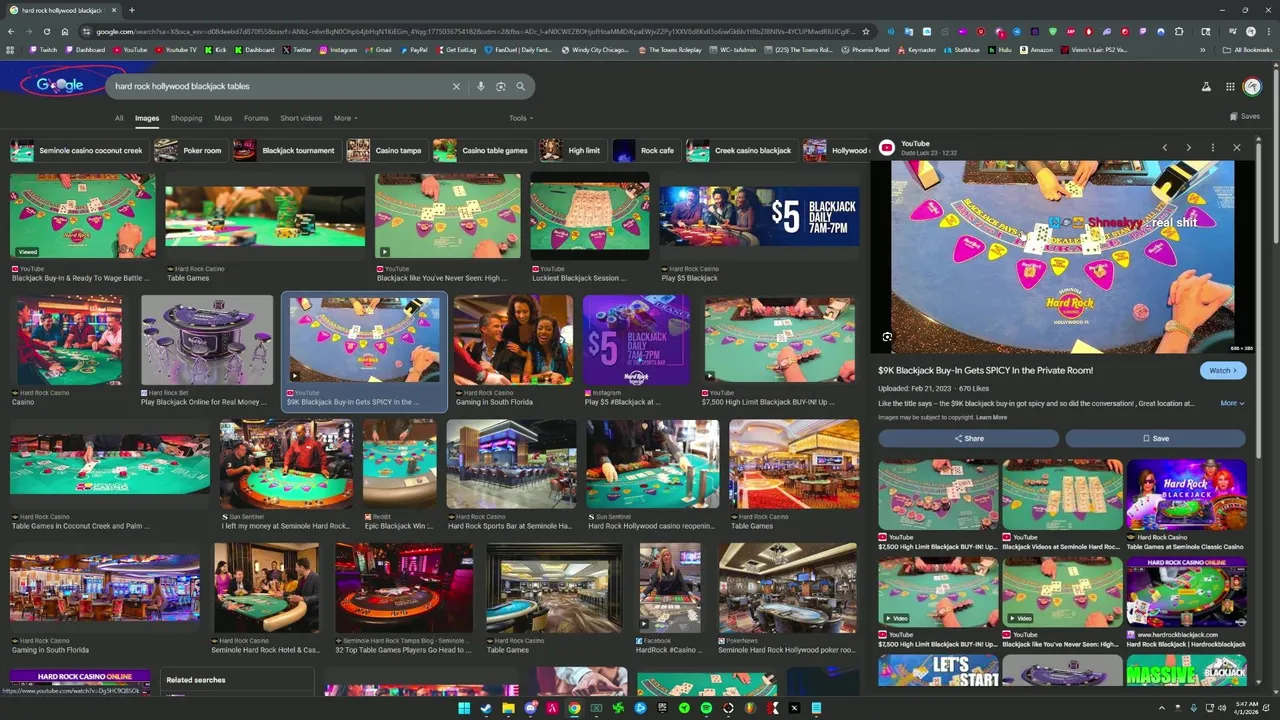Open the Tools dropdown

coord(521,118)
